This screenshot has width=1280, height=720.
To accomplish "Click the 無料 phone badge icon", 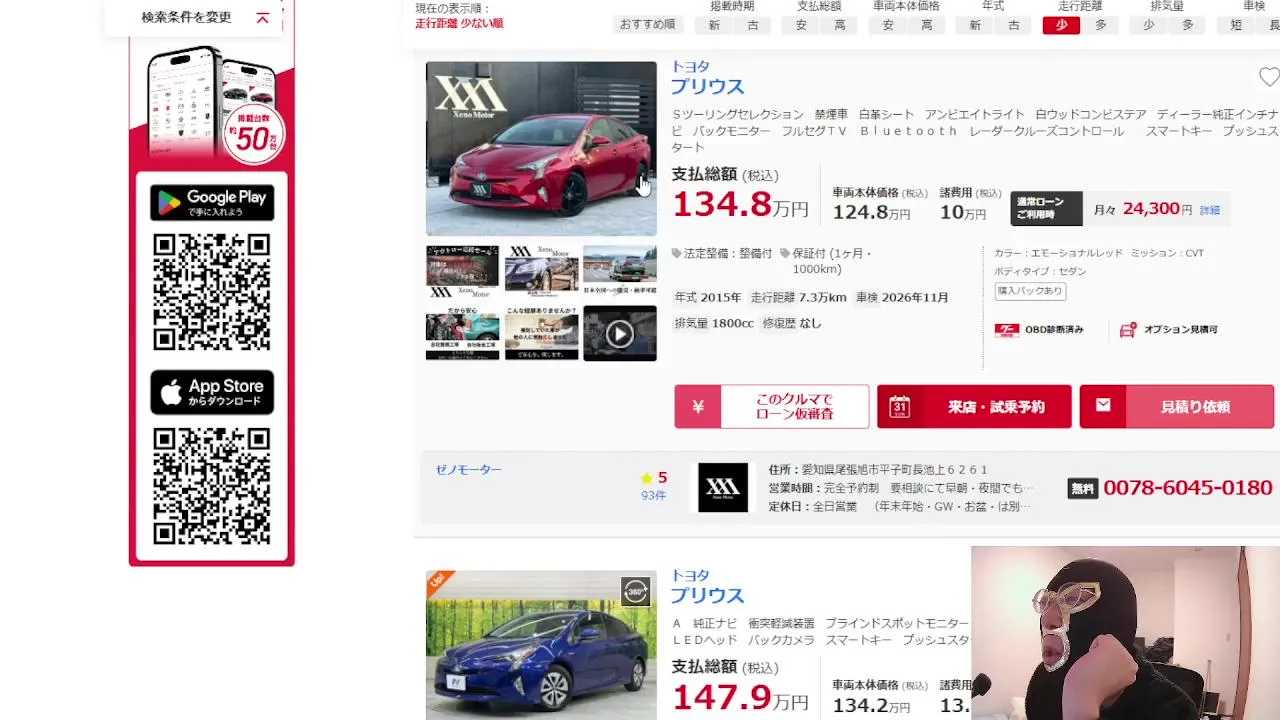I will pos(1083,488).
